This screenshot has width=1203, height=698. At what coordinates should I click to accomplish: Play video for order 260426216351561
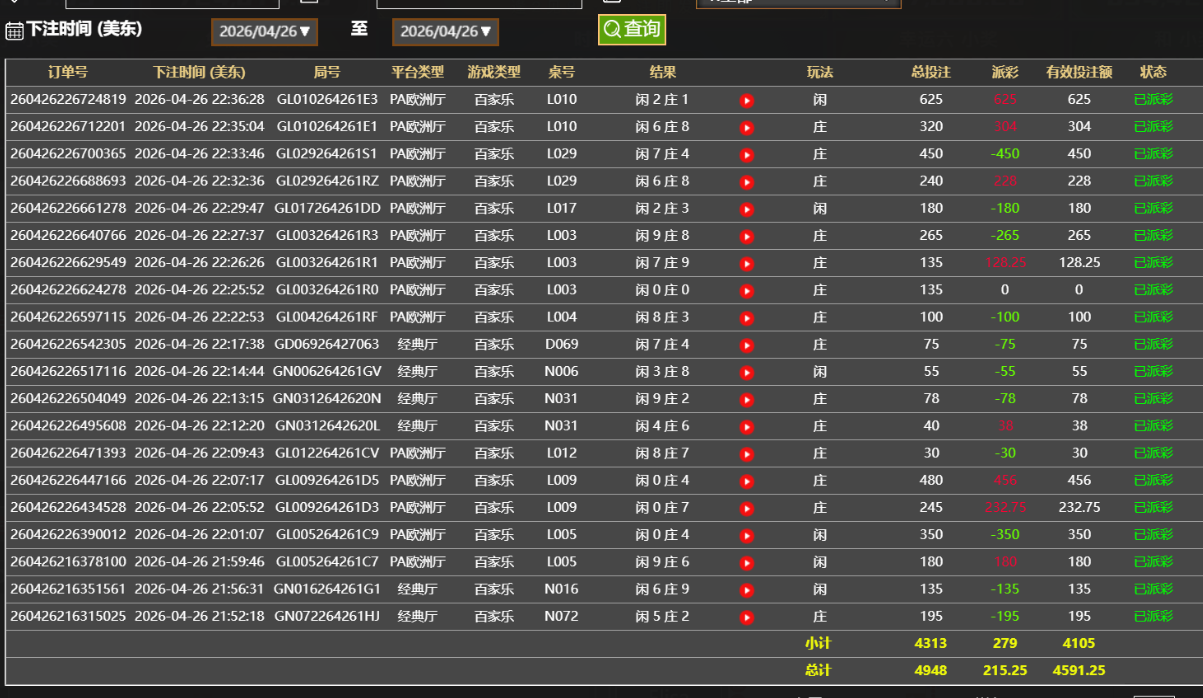(746, 591)
